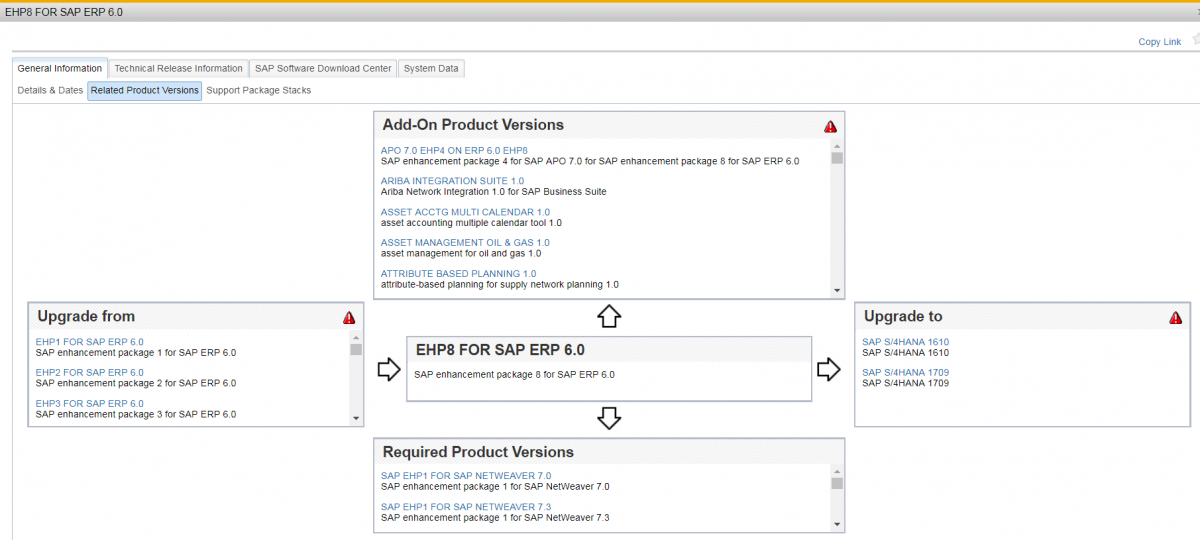Open EHP2 FOR SAP ERP 6.0 link
Screen dimensions: 1200x540
click(90, 372)
